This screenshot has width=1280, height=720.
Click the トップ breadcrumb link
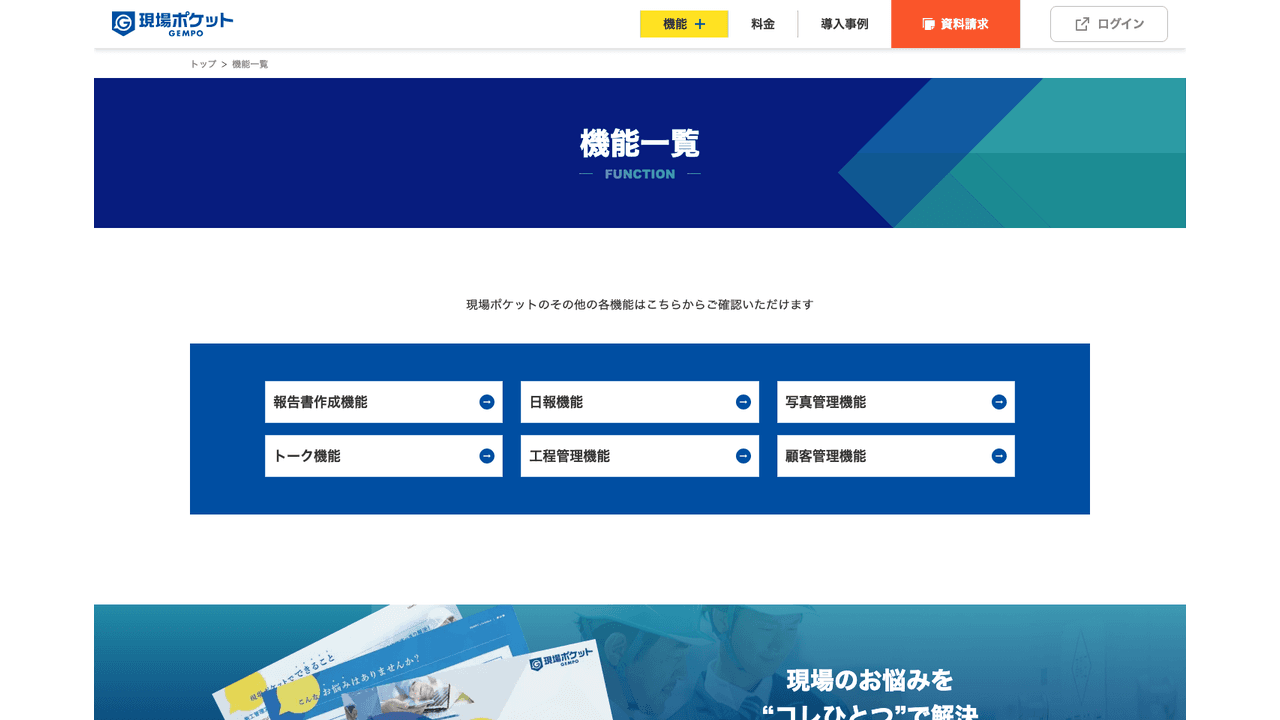(203, 64)
